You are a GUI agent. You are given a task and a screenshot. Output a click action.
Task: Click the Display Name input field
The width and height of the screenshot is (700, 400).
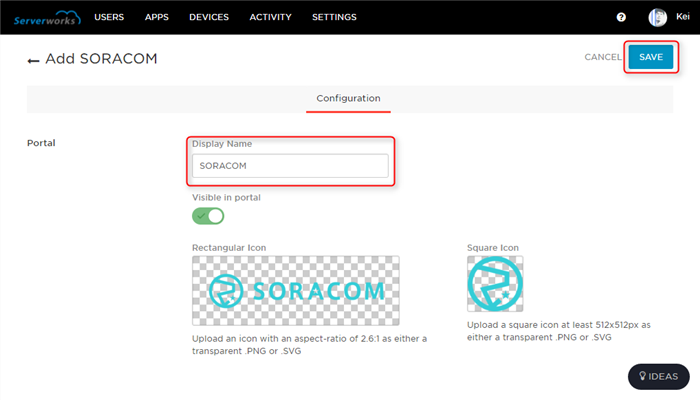pos(290,166)
